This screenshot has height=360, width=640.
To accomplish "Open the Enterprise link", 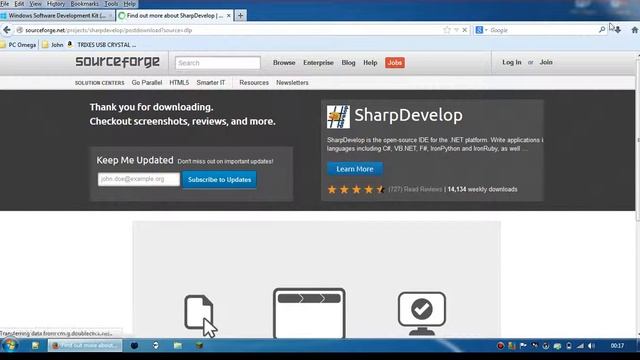I will (x=318, y=62).
